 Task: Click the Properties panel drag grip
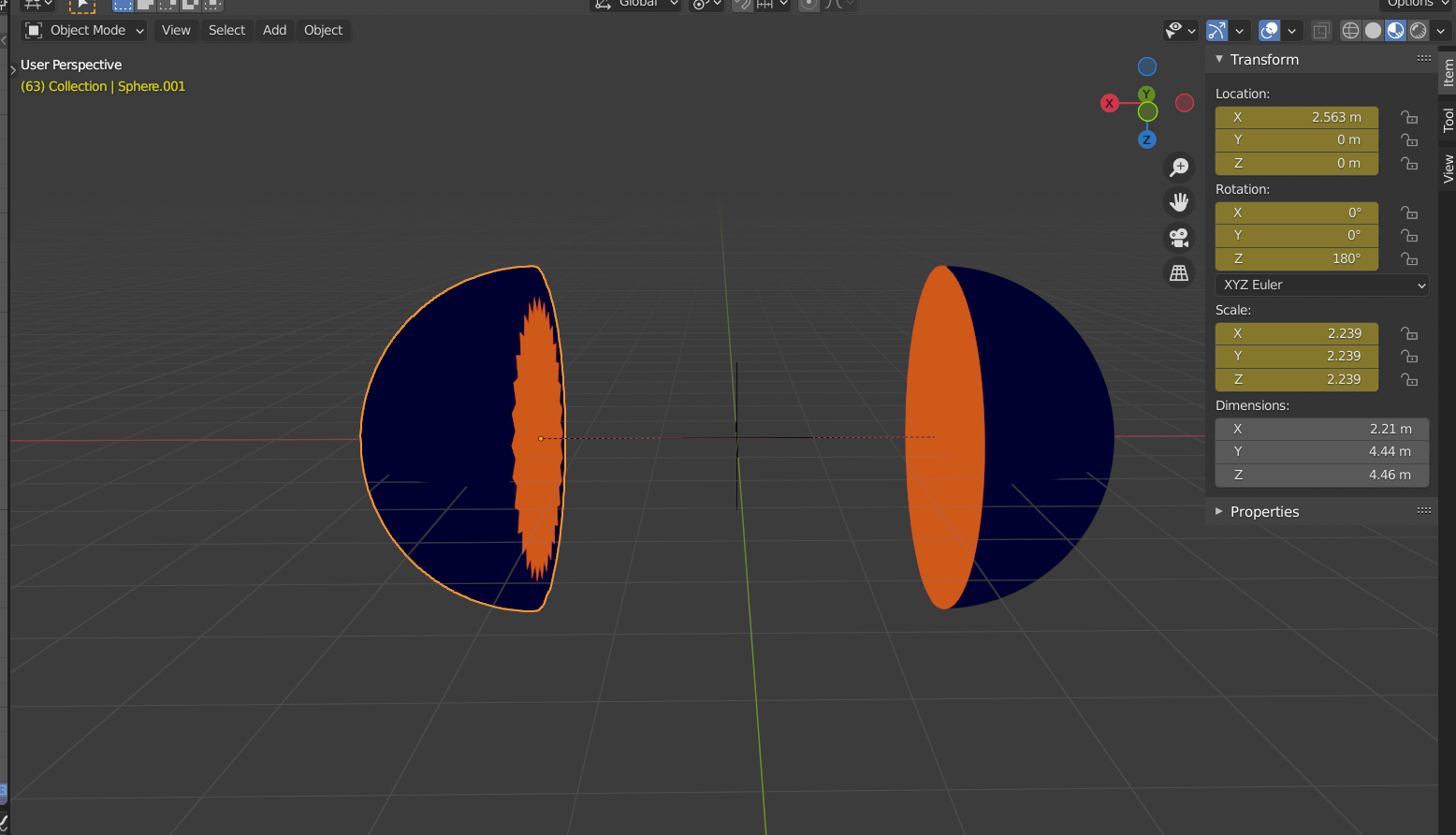pos(1424,510)
